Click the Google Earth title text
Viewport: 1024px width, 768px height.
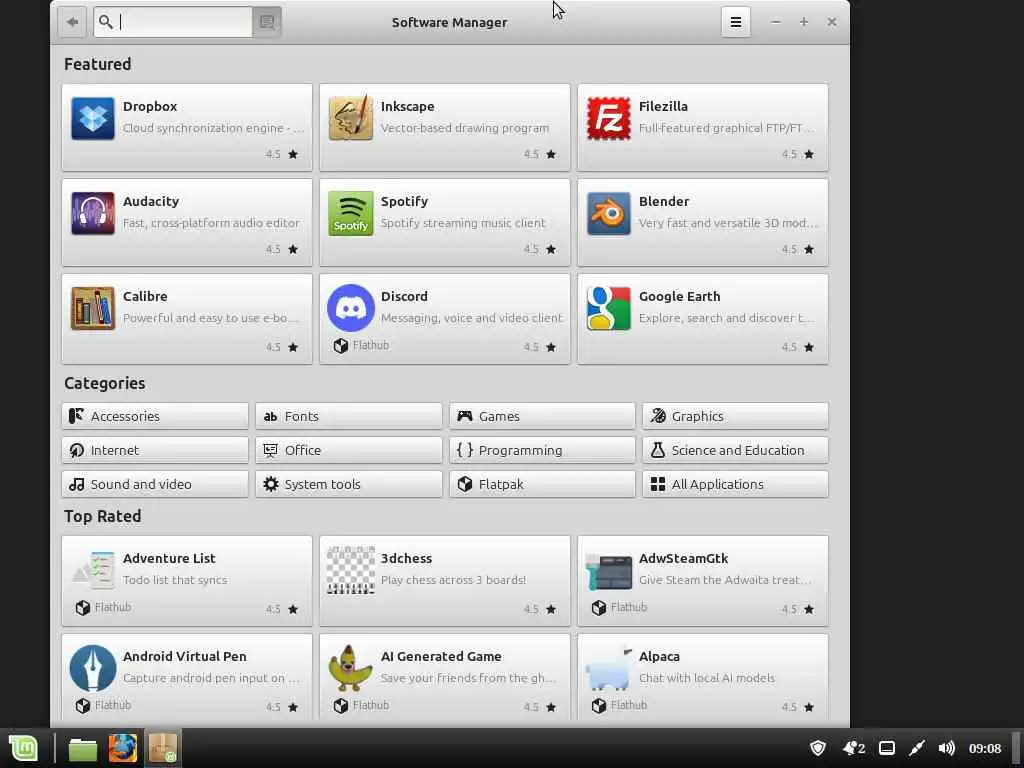point(680,296)
